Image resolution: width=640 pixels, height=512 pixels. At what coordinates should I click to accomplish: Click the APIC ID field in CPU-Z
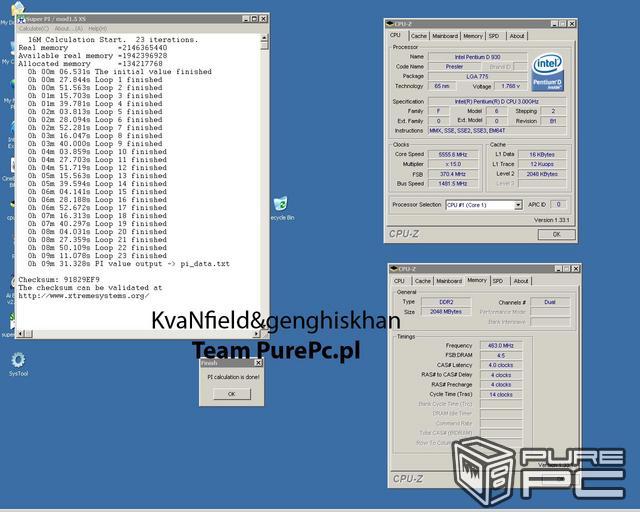coord(558,205)
